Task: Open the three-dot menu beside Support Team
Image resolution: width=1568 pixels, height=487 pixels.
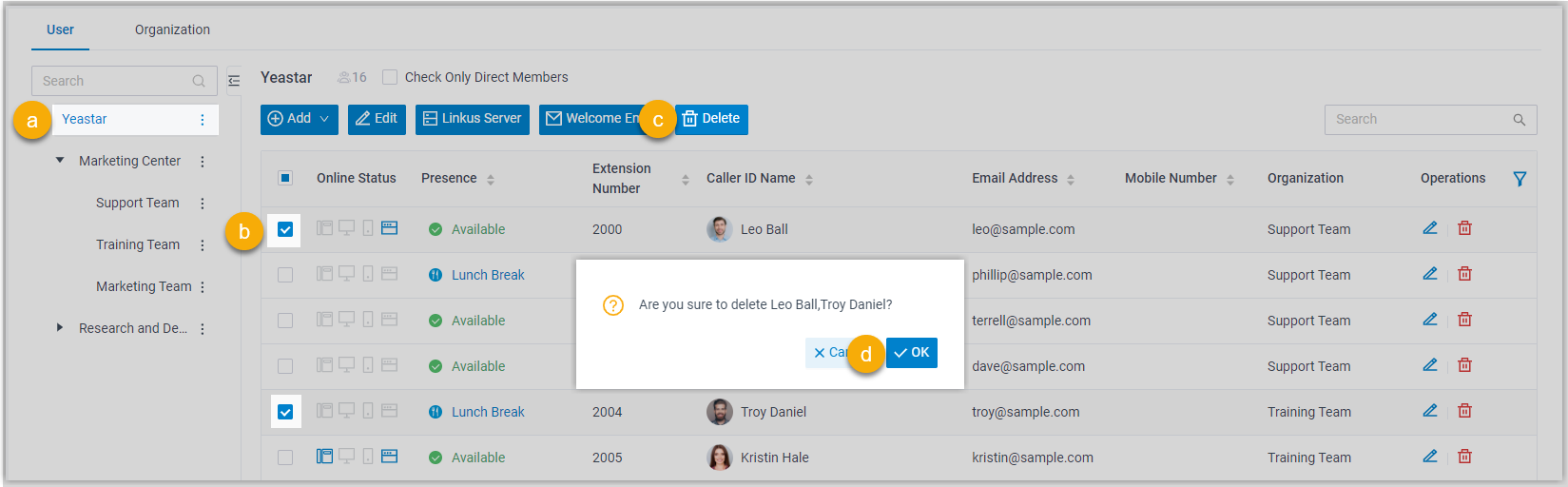Action: click(x=203, y=204)
